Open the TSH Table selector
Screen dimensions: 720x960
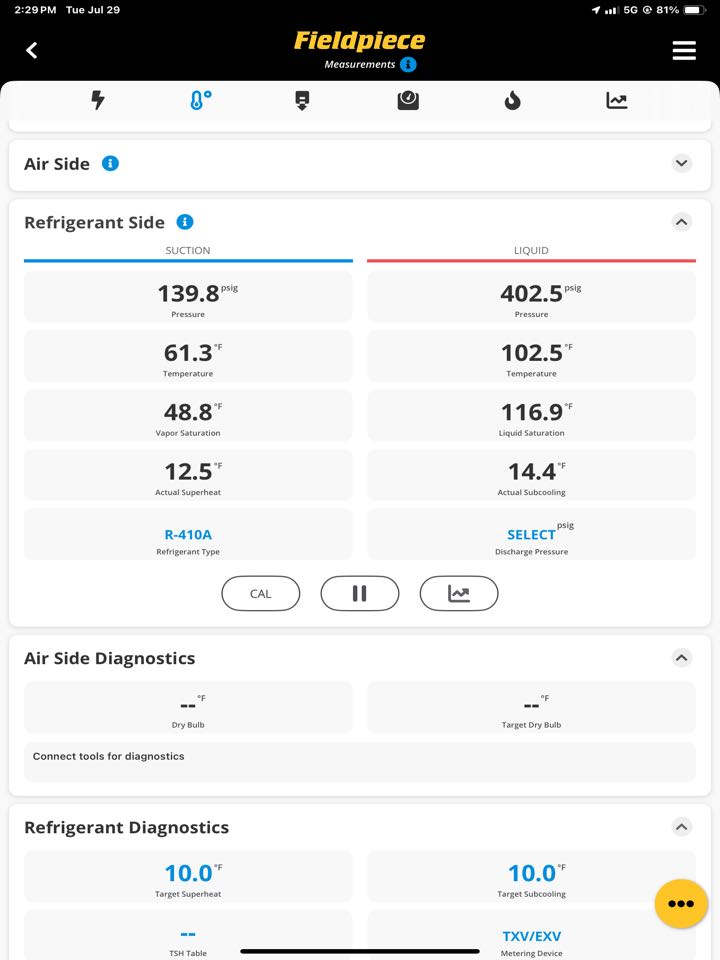pos(188,936)
